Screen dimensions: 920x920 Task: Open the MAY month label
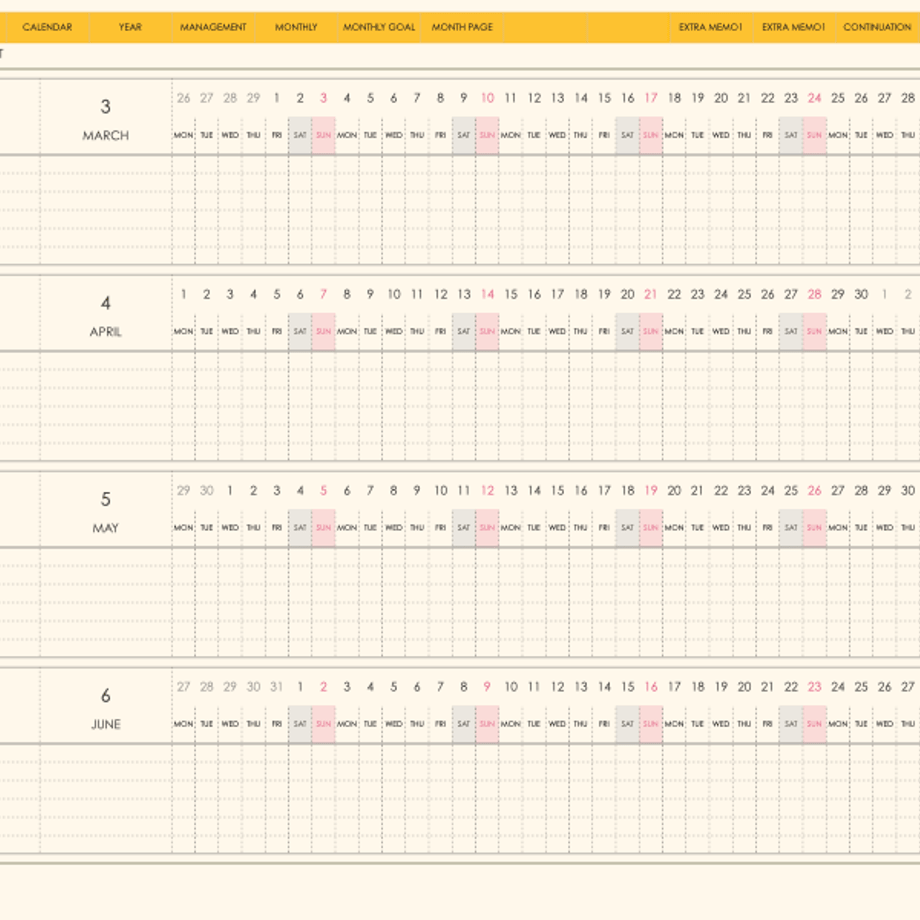click(106, 528)
